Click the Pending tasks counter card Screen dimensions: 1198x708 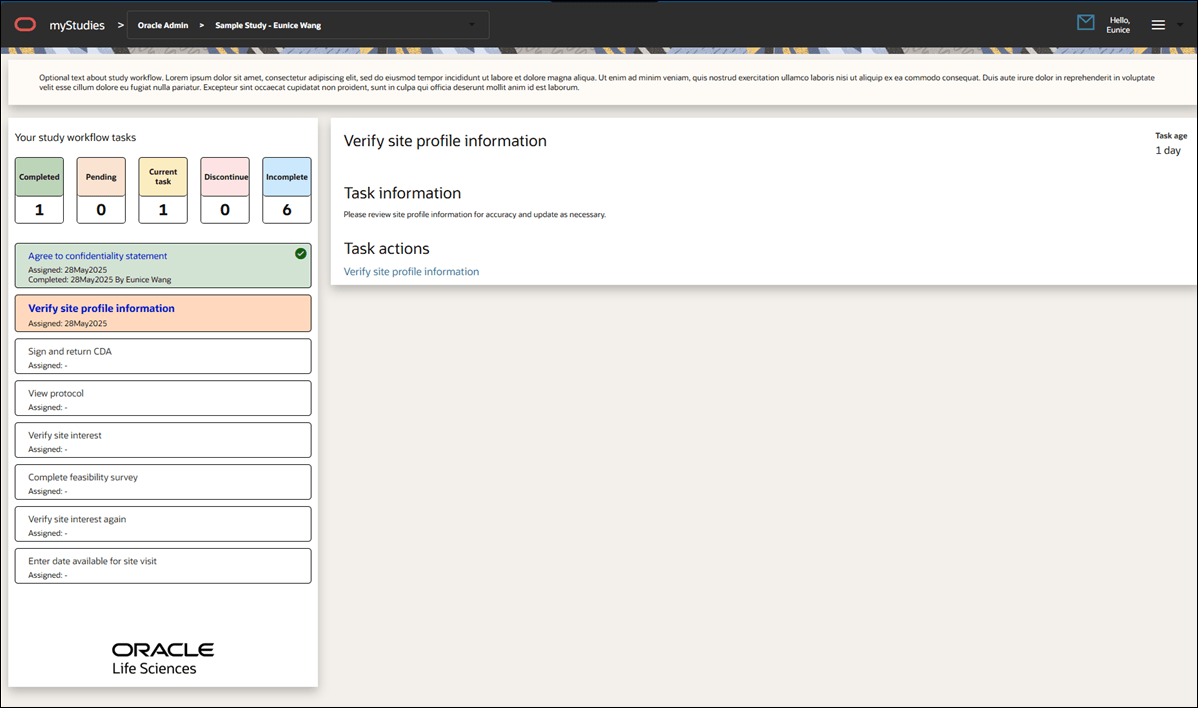pos(100,190)
